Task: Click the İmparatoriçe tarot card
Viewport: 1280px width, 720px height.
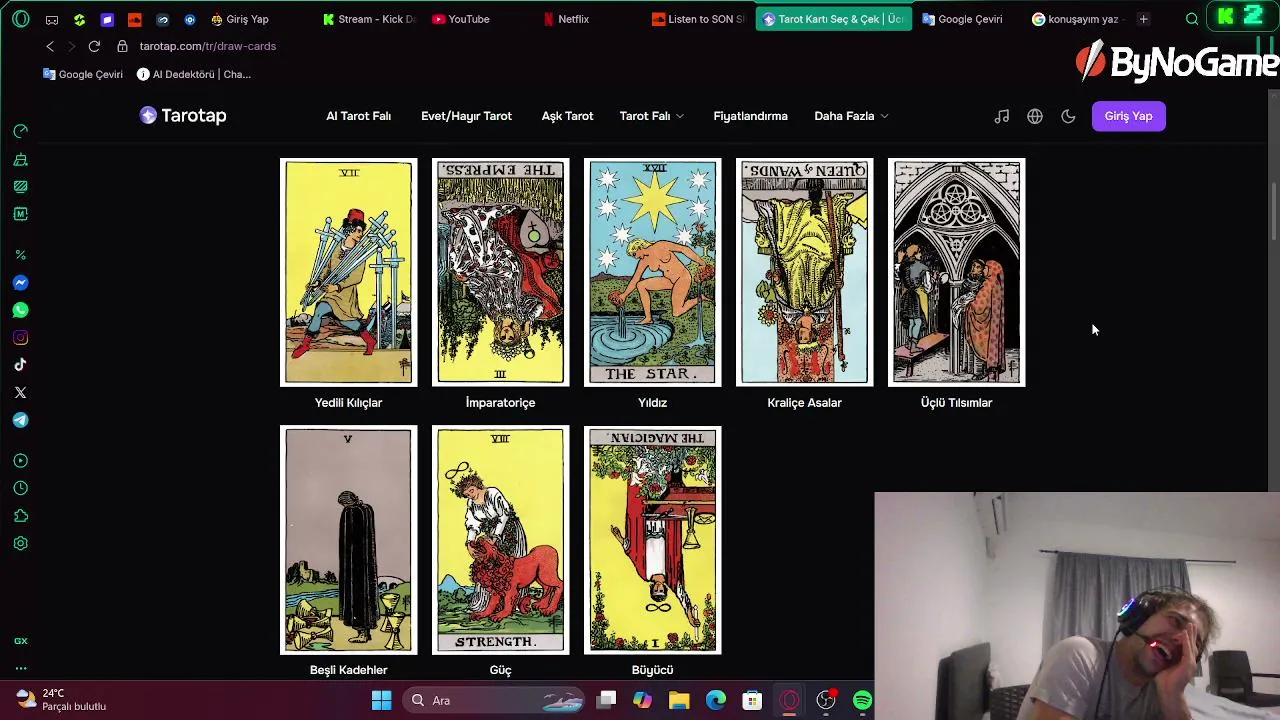Action: (x=500, y=272)
